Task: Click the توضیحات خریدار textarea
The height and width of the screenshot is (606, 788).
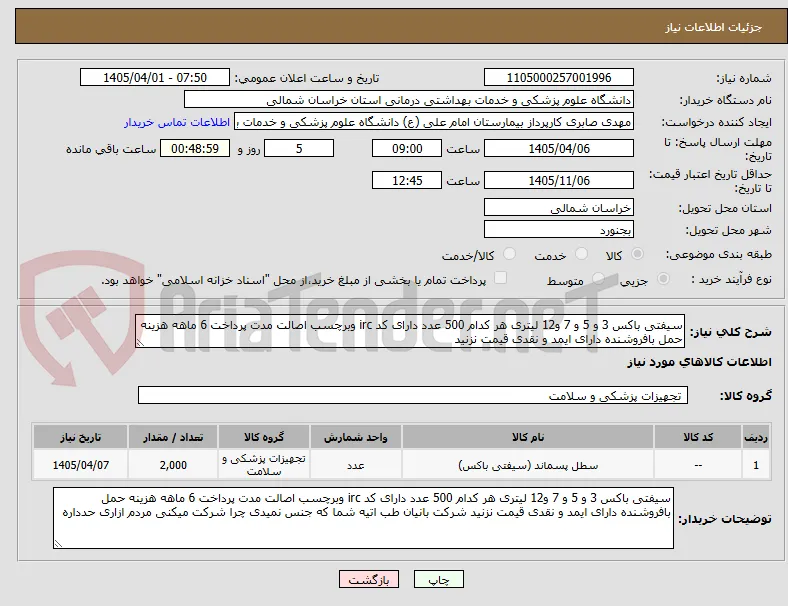Action: point(363,518)
